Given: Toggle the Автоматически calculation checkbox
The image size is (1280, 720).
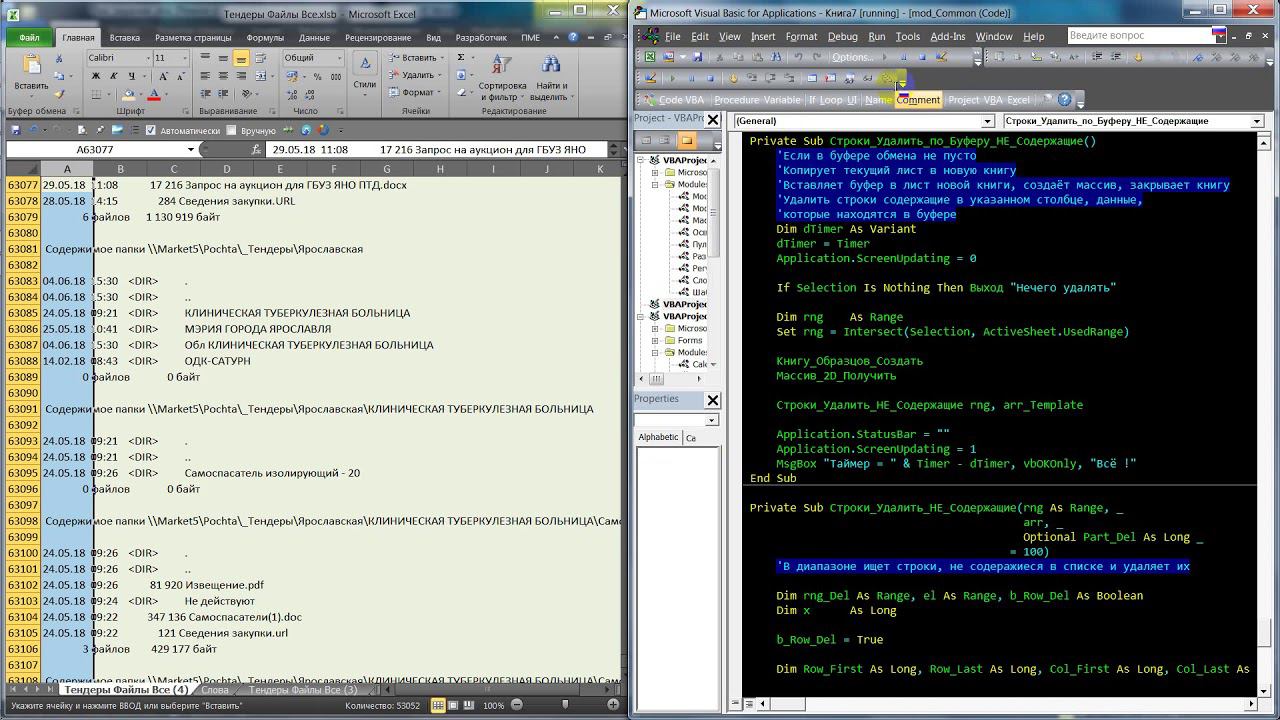Looking at the screenshot, I should coord(151,131).
